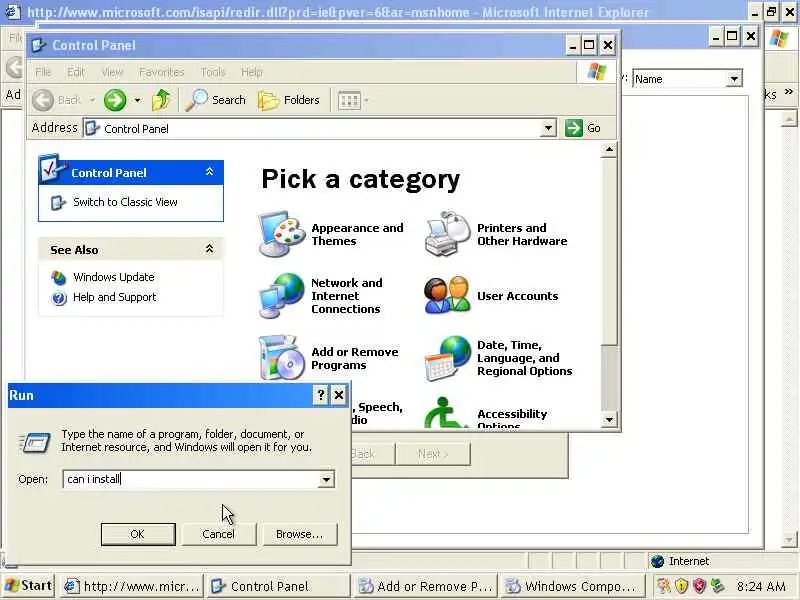Image resolution: width=800 pixels, height=600 pixels.
Task: Switch to Control Panel taskbar button
Action: click(x=279, y=586)
